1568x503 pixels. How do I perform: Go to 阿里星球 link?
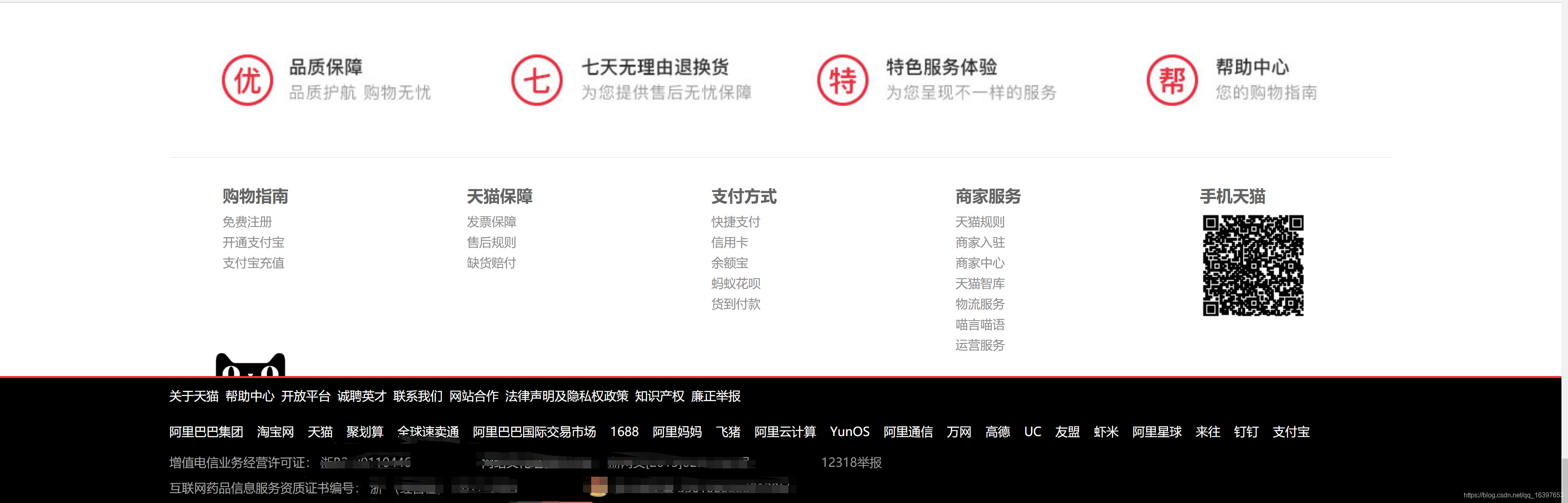point(1157,432)
